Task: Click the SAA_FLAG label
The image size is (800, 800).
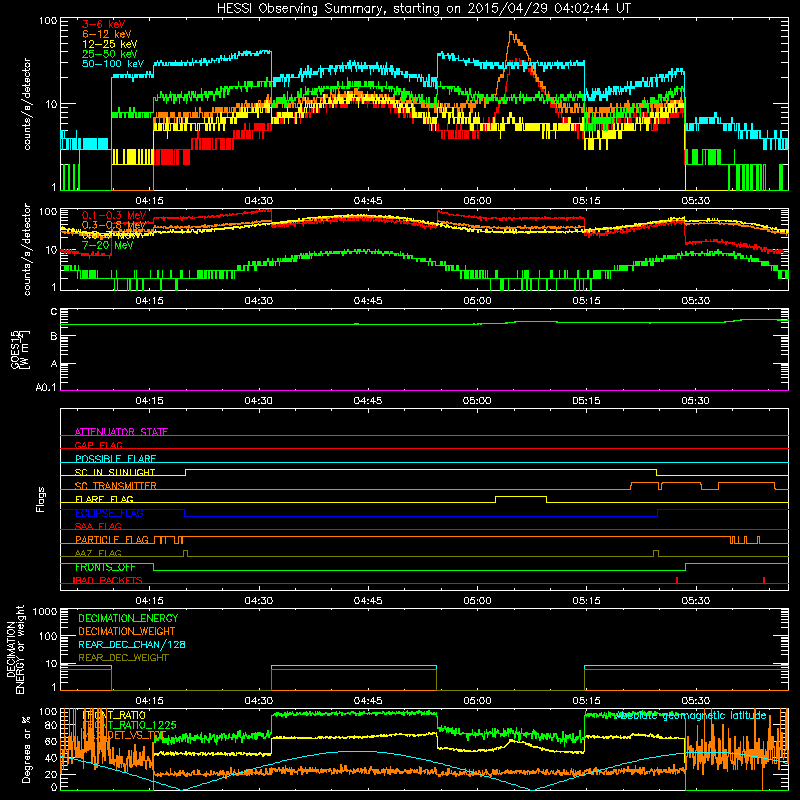Action: click(98, 526)
